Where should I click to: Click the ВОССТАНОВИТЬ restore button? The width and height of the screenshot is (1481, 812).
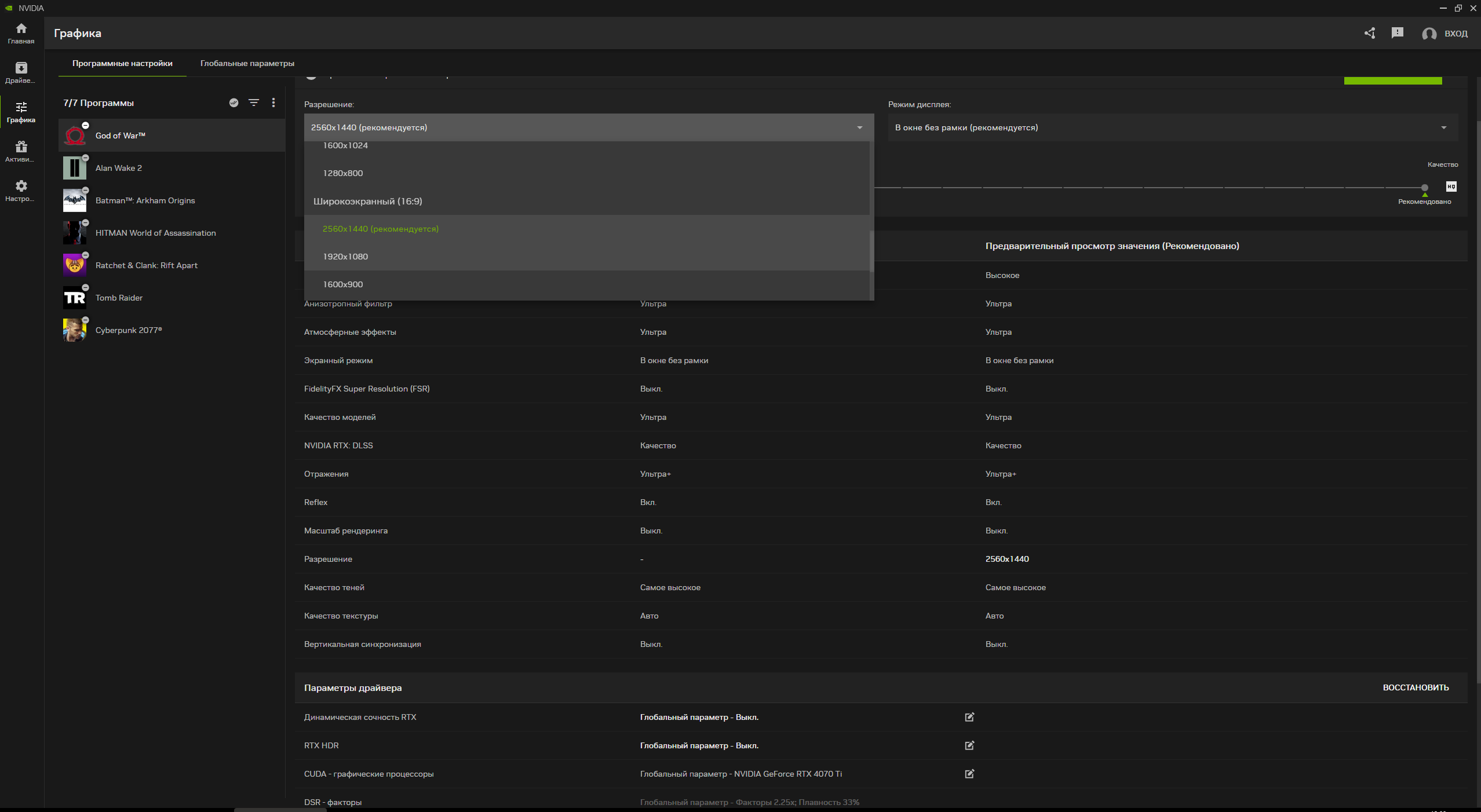[1416, 687]
